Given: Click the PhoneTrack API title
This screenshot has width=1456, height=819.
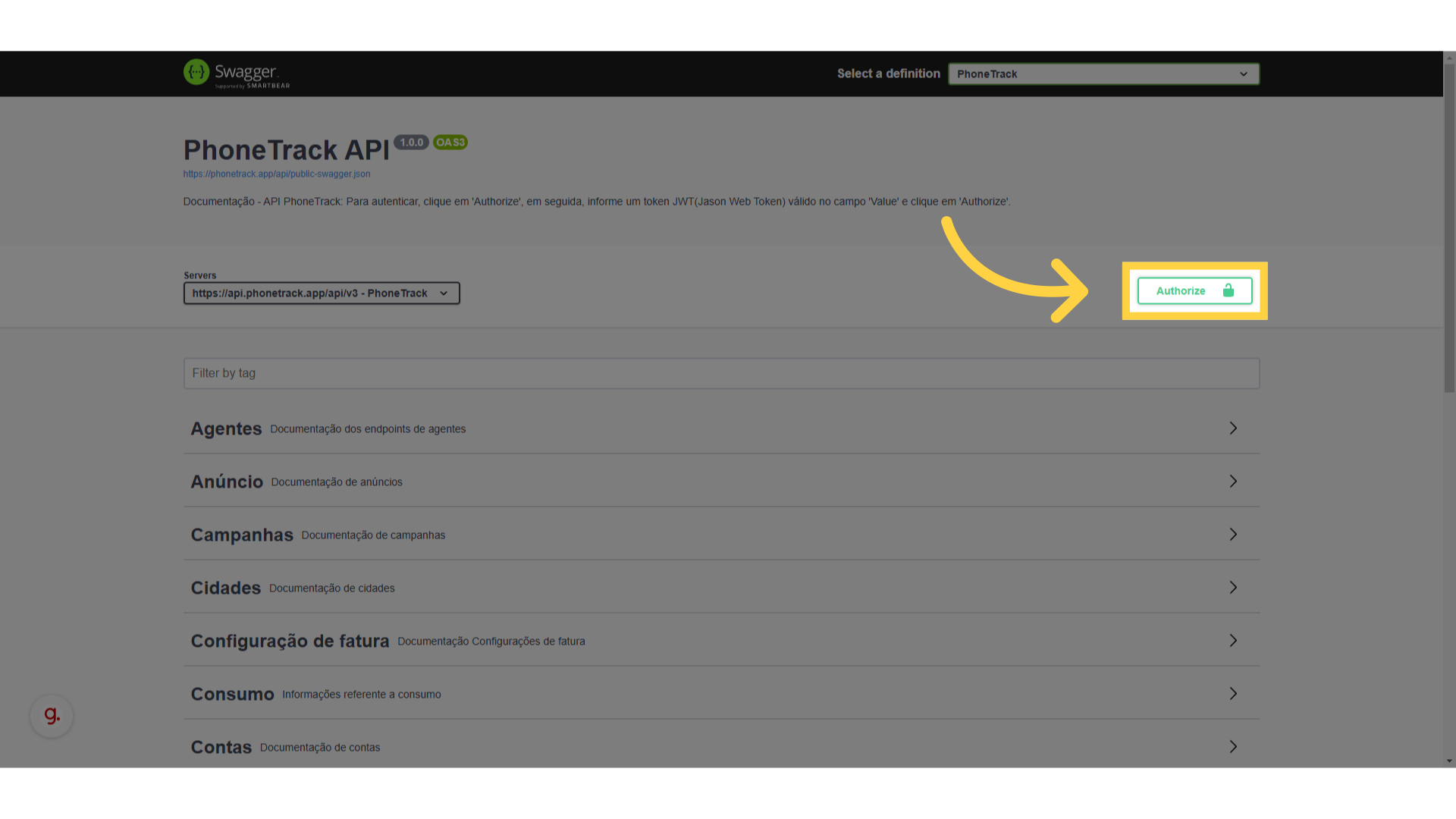Looking at the screenshot, I should (x=286, y=150).
